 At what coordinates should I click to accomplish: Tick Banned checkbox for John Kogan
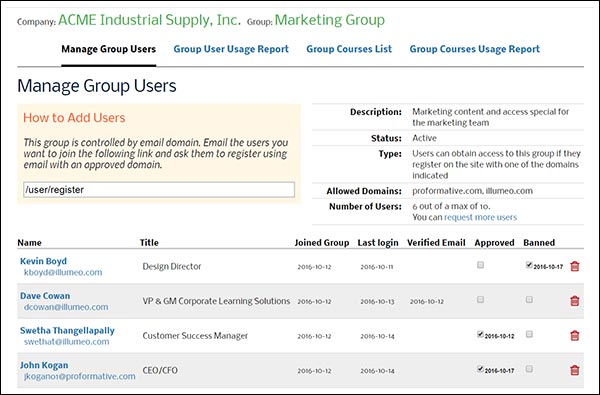coord(529,369)
